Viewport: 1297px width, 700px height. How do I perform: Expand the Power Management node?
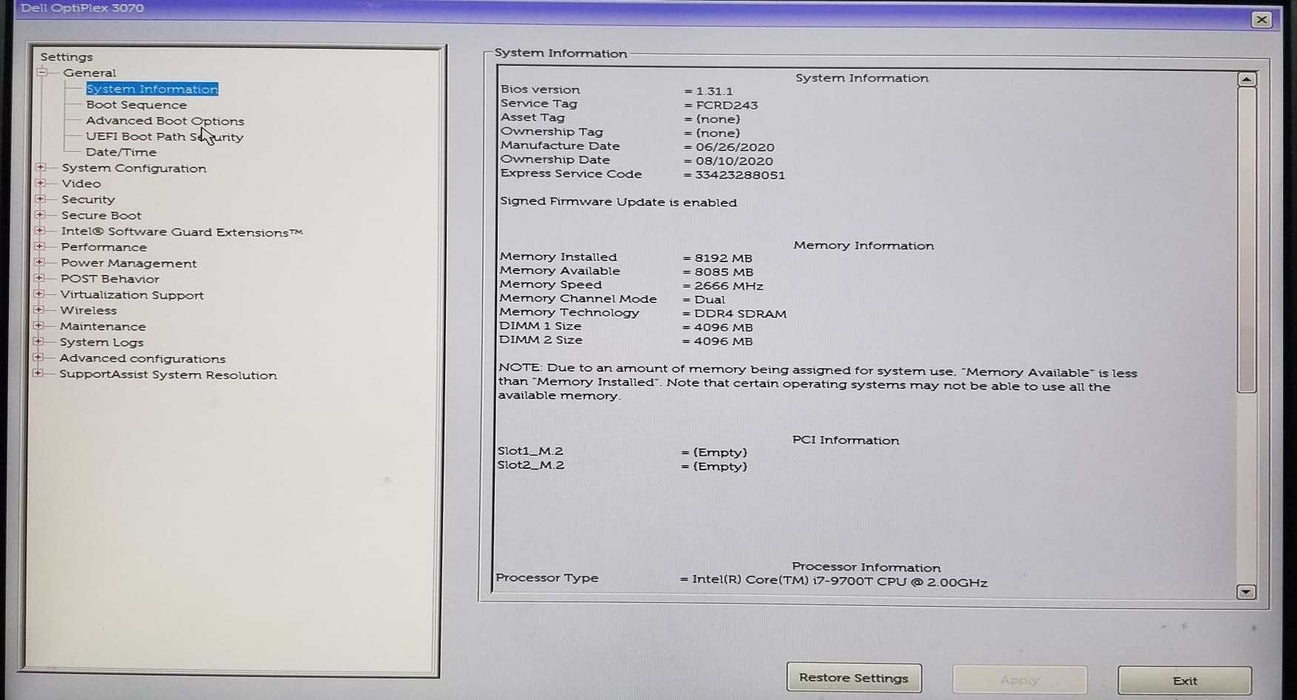pyautogui.click(x=40, y=263)
